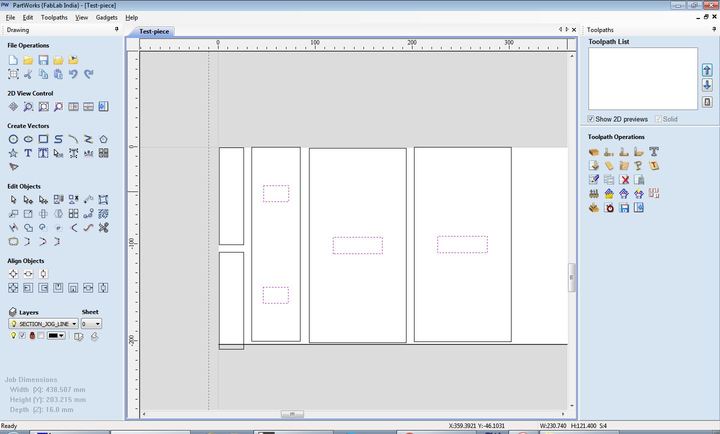Select the Cut scissors icon
Viewport: 720px width, 434px height.
coord(28,74)
